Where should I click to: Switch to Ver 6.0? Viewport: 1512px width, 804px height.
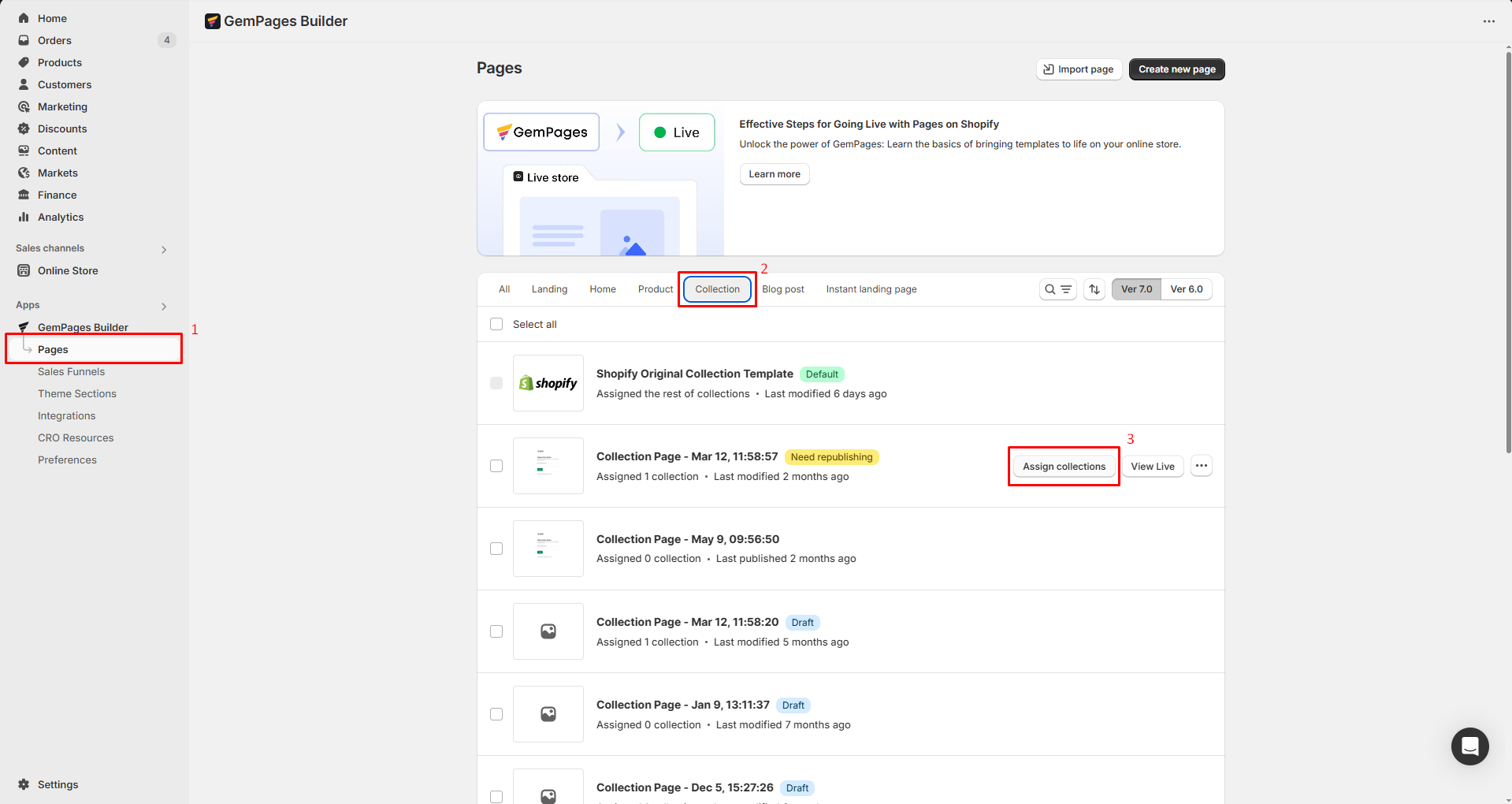coord(1186,289)
